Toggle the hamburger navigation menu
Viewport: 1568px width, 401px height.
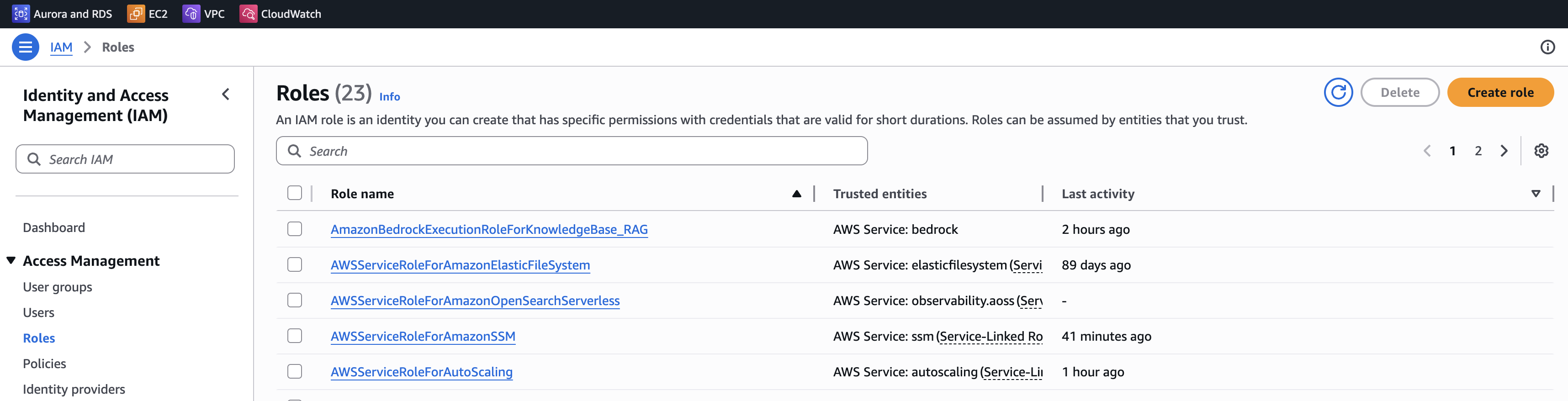[x=25, y=47]
